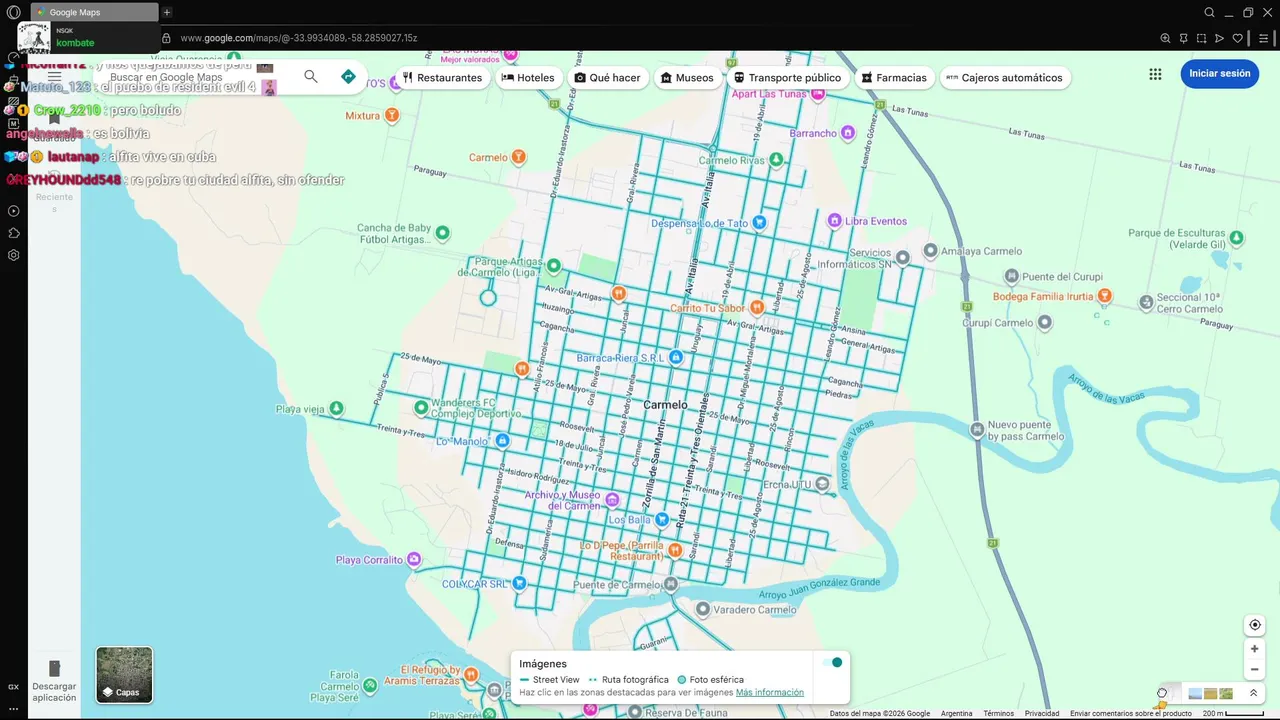Open Bodega Familia Irurtia restaurant pin
1280x720 pixels.
pyautogui.click(x=1104, y=296)
